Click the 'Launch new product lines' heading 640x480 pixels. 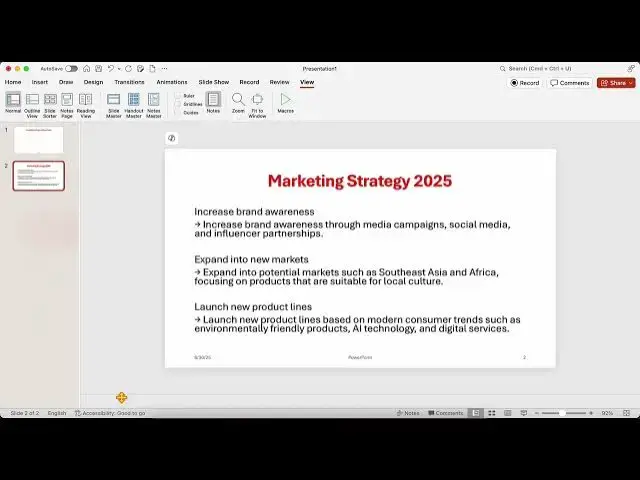pyautogui.click(x=253, y=307)
